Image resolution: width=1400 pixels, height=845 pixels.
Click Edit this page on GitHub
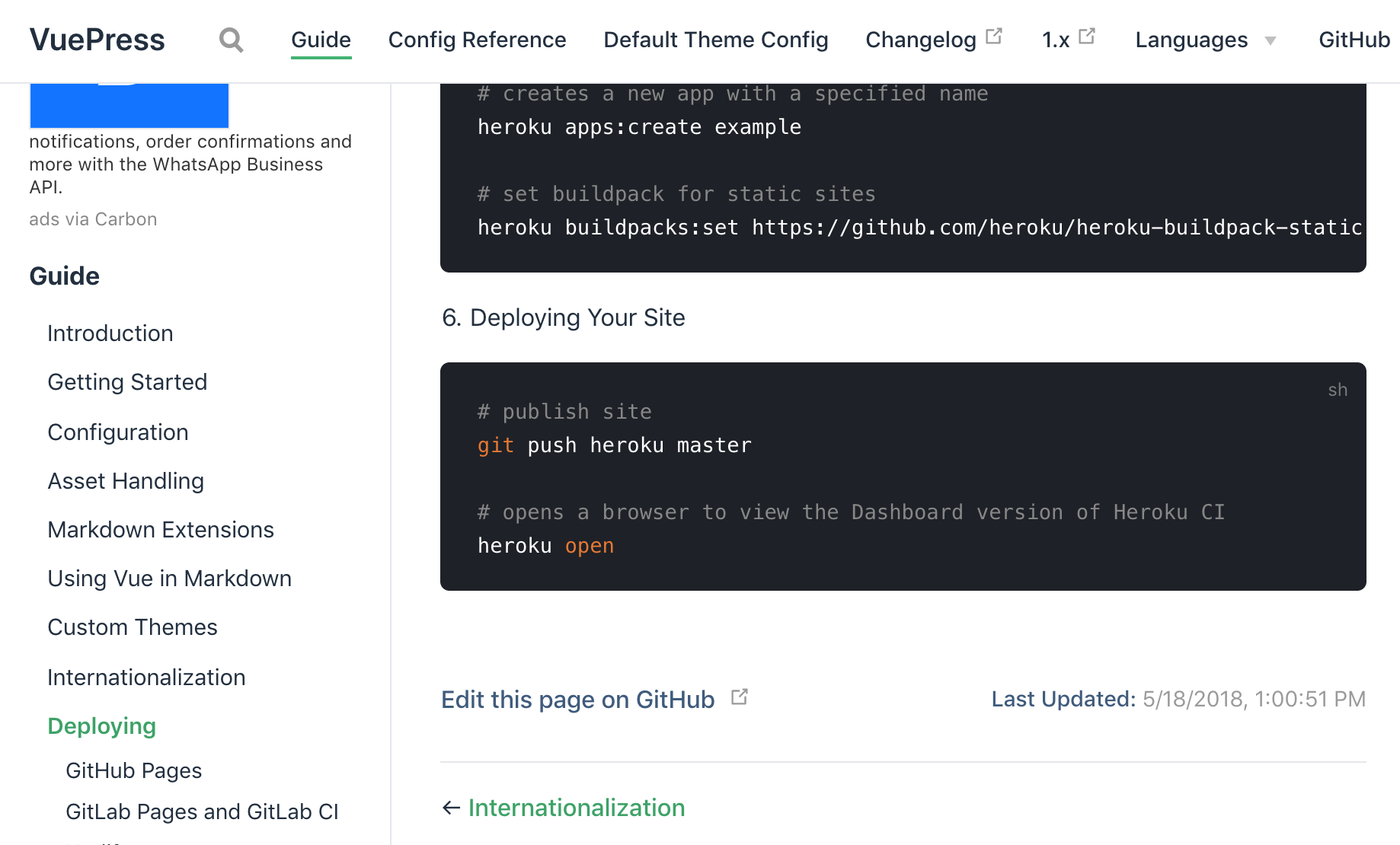(578, 700)
